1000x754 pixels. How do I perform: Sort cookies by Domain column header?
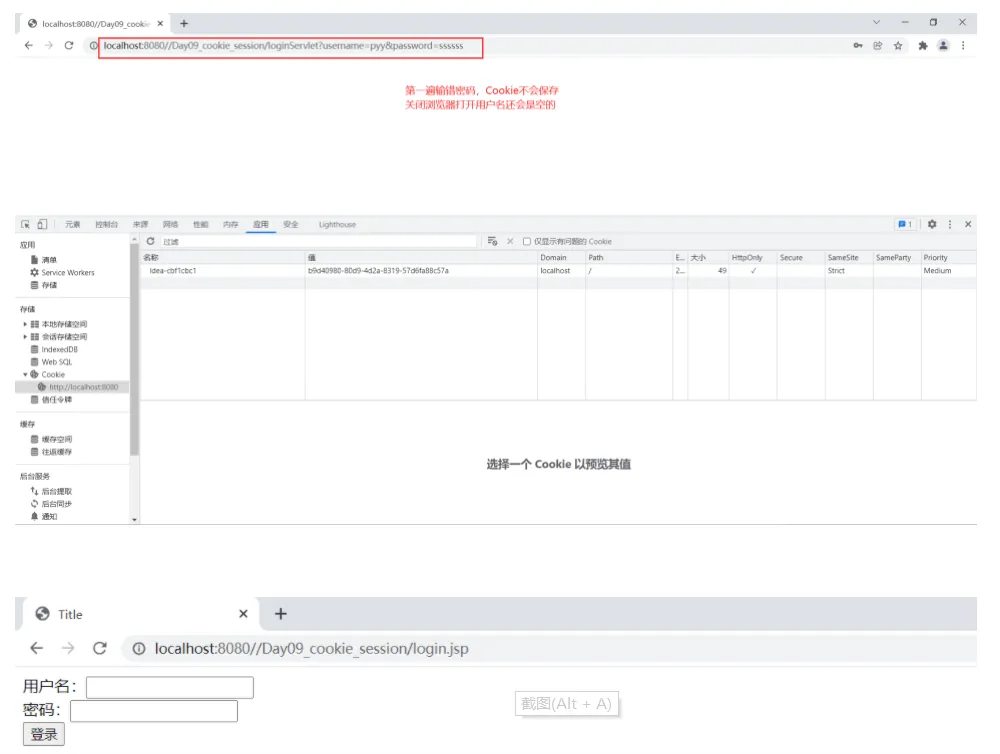561,258
